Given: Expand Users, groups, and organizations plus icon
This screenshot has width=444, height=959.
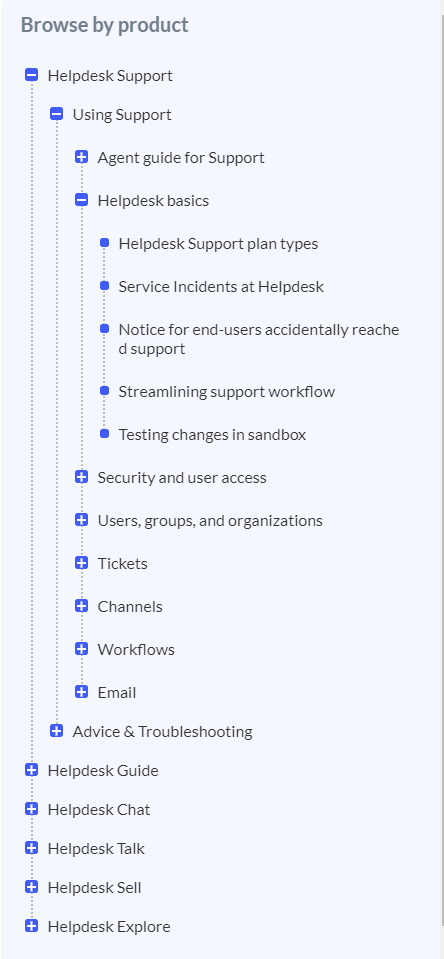Looking at the screenshot, I should 81,520.
